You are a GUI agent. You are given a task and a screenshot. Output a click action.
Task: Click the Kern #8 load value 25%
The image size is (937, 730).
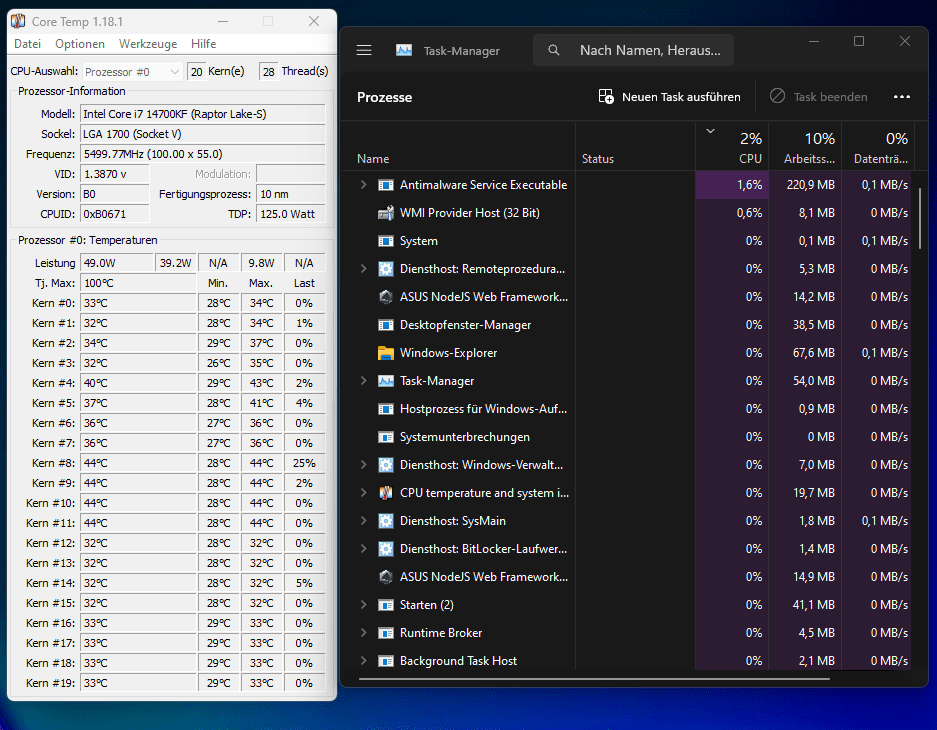coord(304,463)
